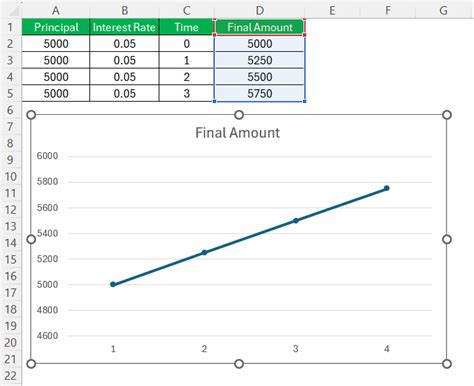This screenshot has width=474, height=386.
Task: Click horizontal axis label 2
Action: [204, 349]
